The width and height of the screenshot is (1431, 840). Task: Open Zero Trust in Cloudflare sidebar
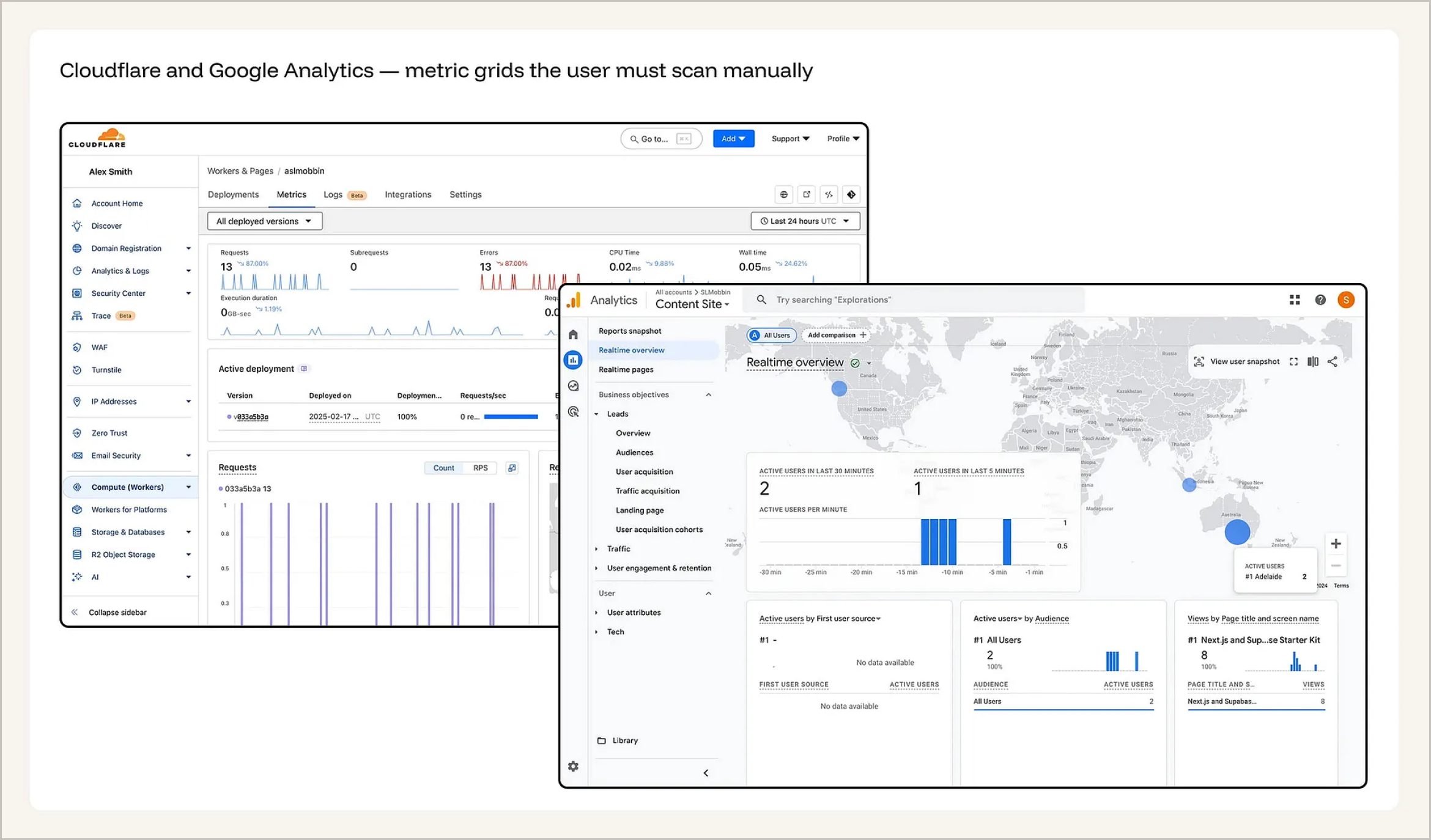[109, 433]
